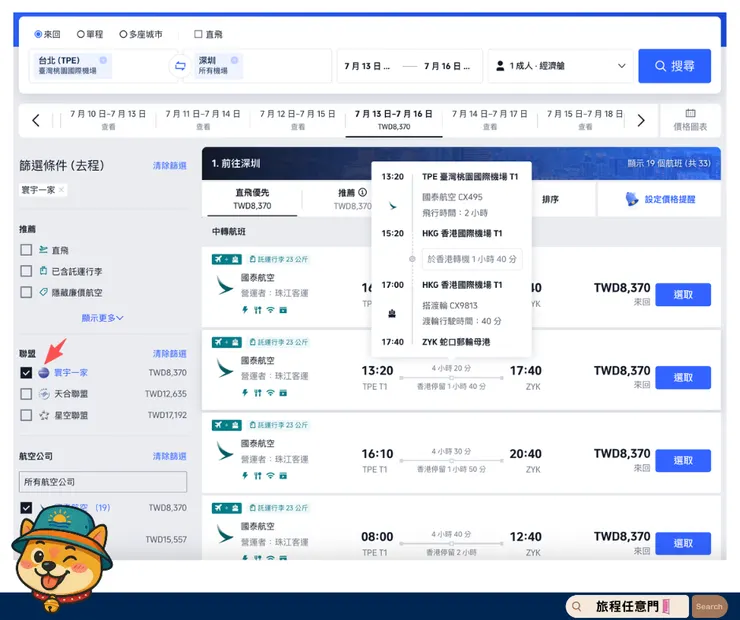Click Cathay Pacific logo on 16:10 flight

pos(225,452)
